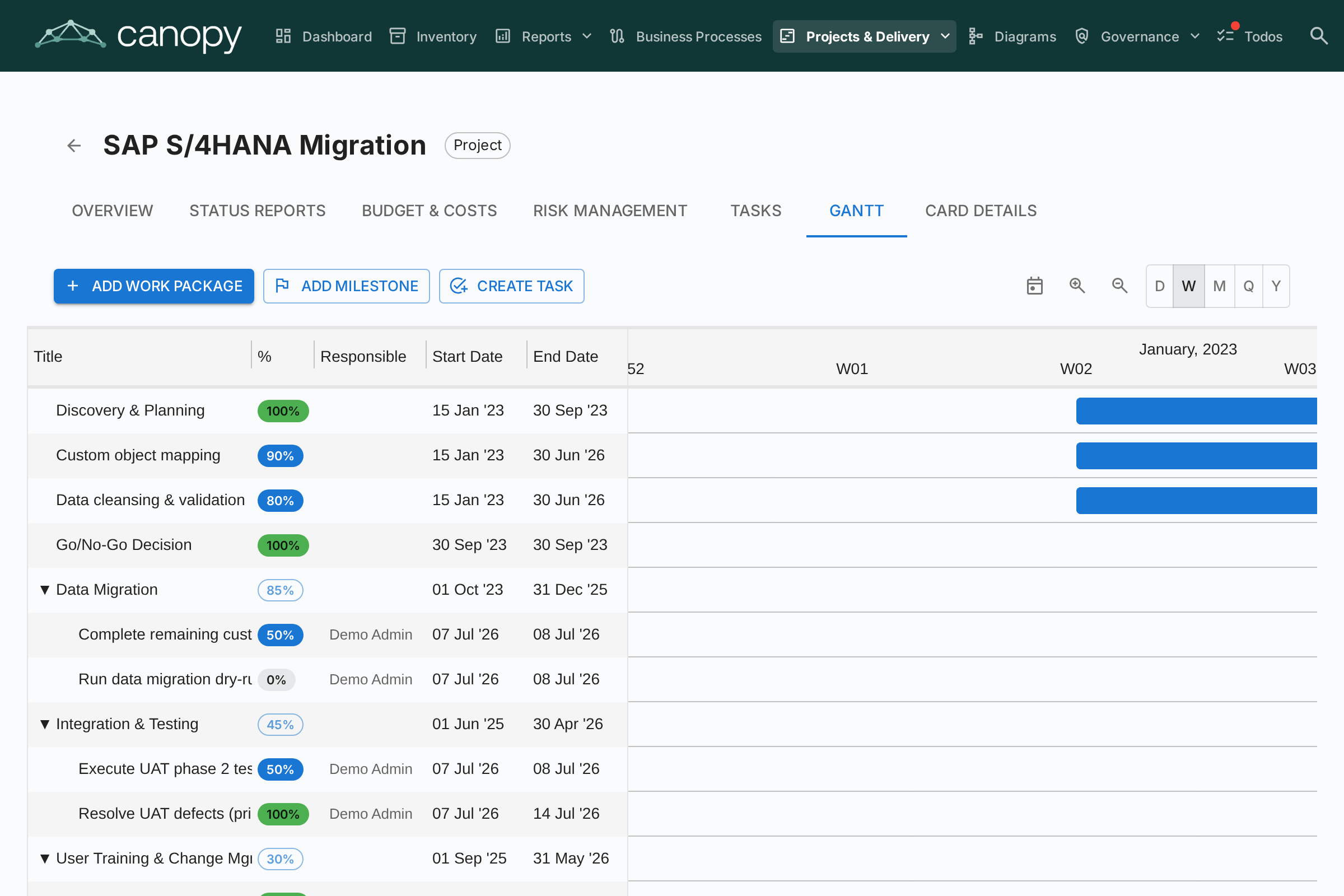
Task: Select the Gantt tab
Action: point(857,211)
